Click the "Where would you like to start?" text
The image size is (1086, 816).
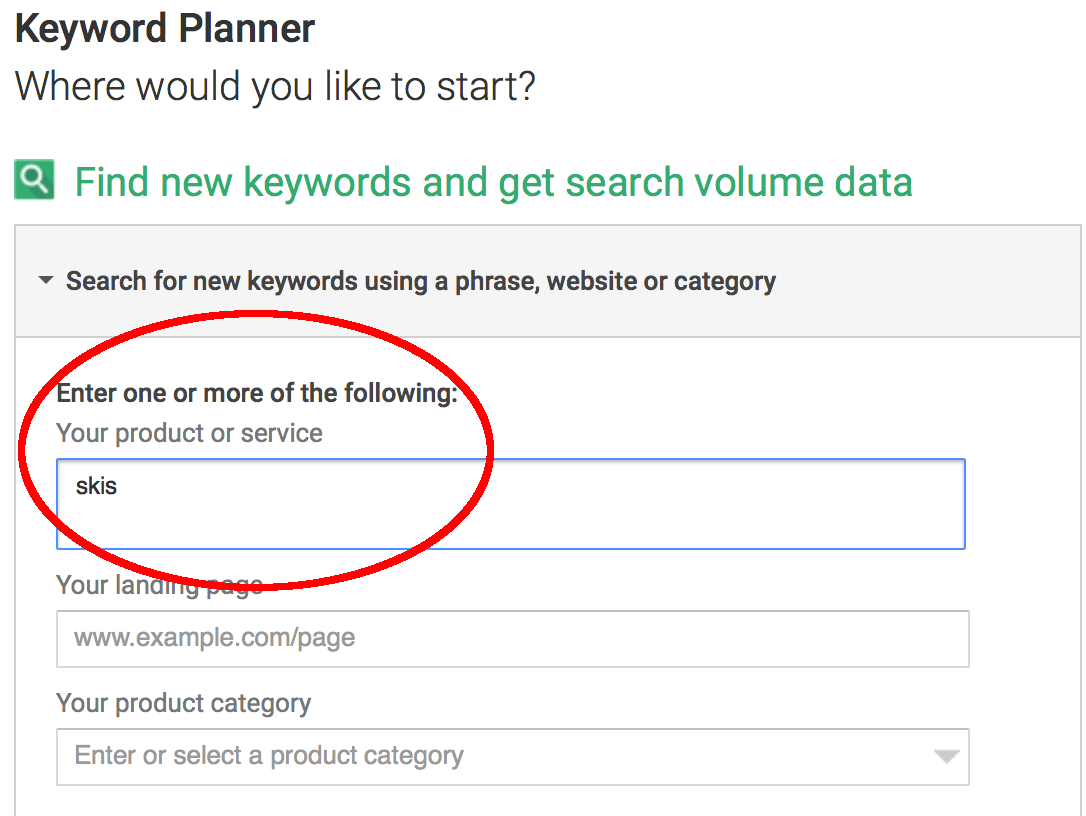point(275,88)
